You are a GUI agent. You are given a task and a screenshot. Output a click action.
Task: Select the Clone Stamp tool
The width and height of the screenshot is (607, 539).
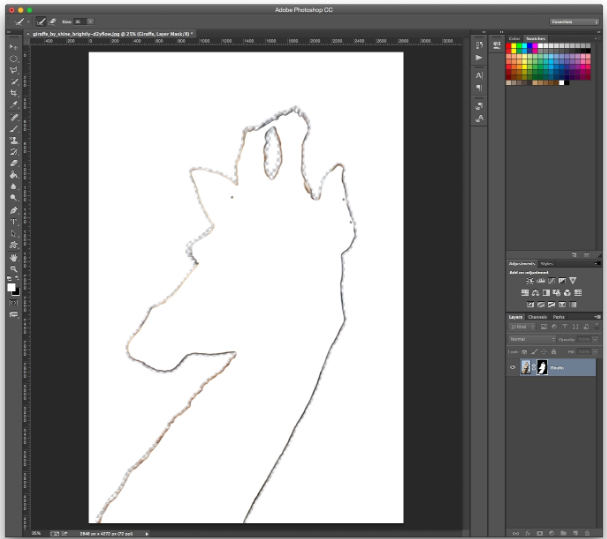[x=14, y=140]
